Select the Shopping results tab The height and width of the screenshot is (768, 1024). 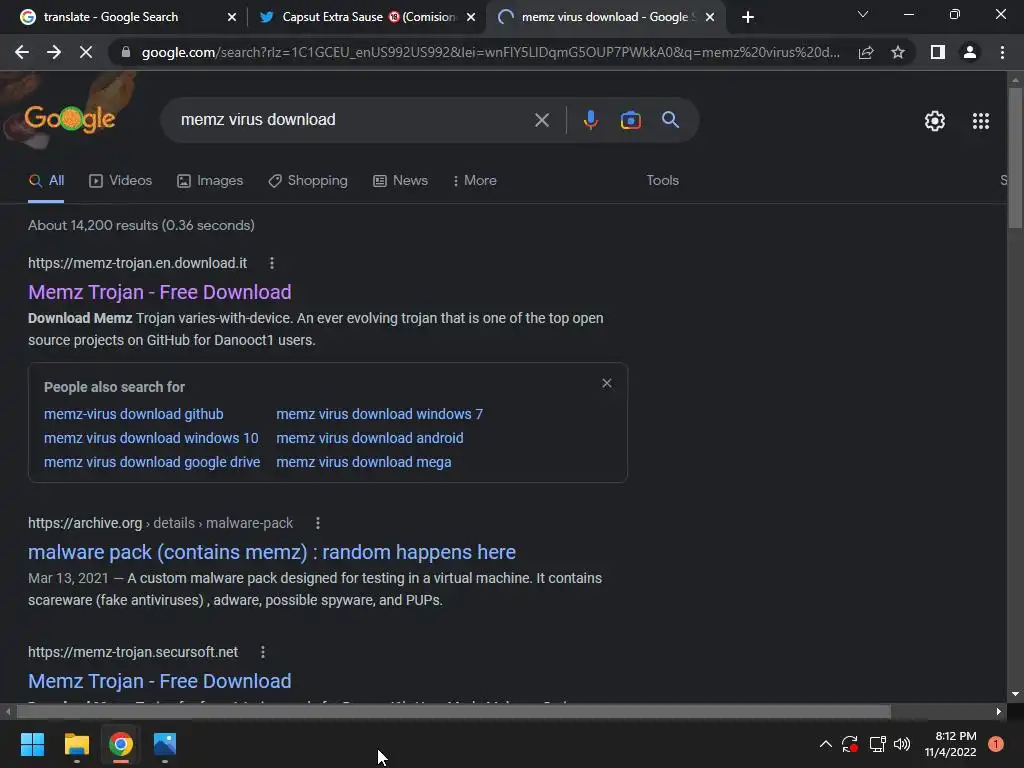click(308, 180)
